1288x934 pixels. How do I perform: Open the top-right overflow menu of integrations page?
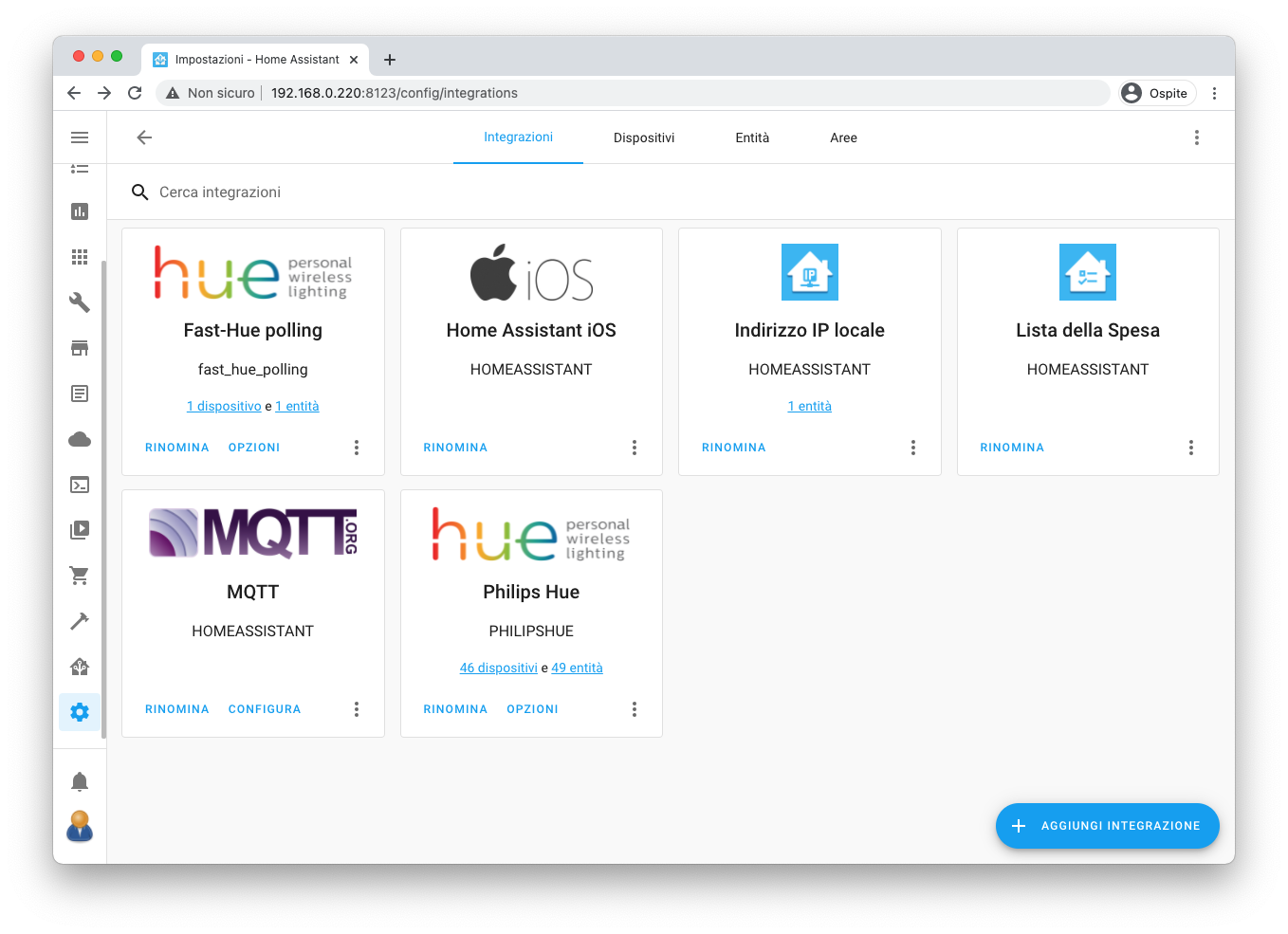click(x=1196, y=137)
